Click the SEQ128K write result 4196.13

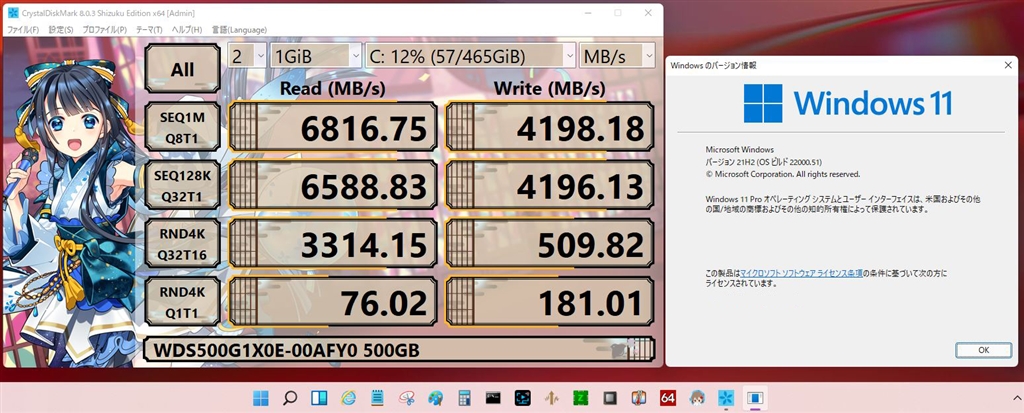point(550,186)
